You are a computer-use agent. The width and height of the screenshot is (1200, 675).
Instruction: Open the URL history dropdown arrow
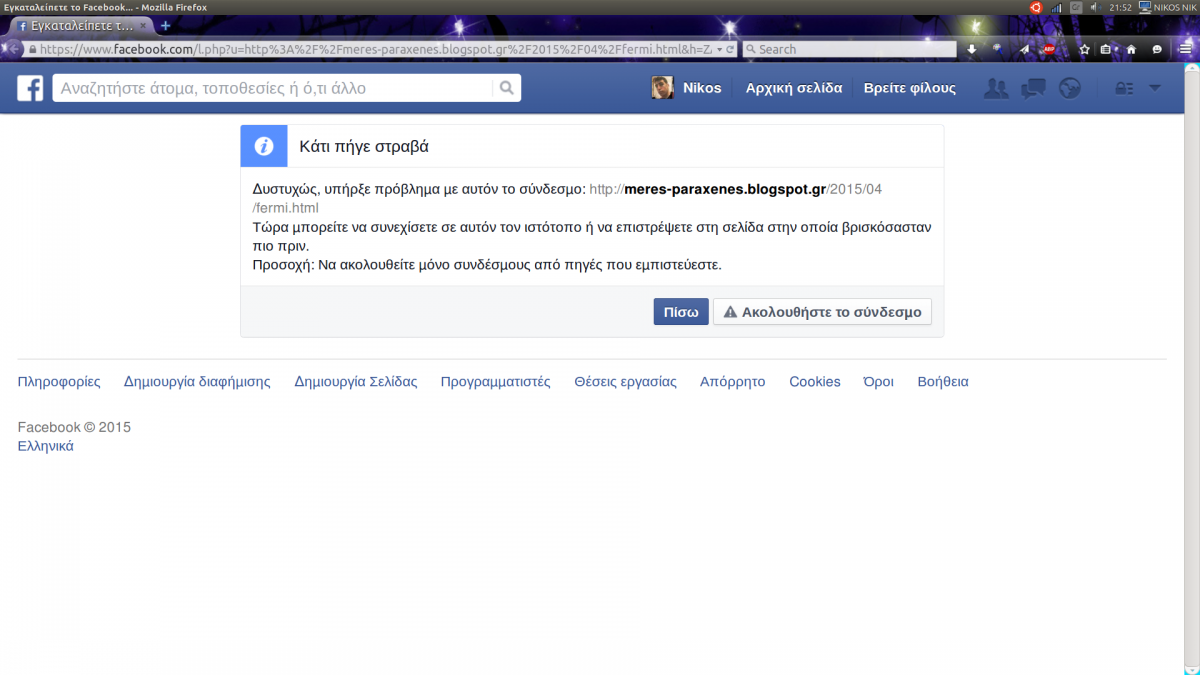718,49
